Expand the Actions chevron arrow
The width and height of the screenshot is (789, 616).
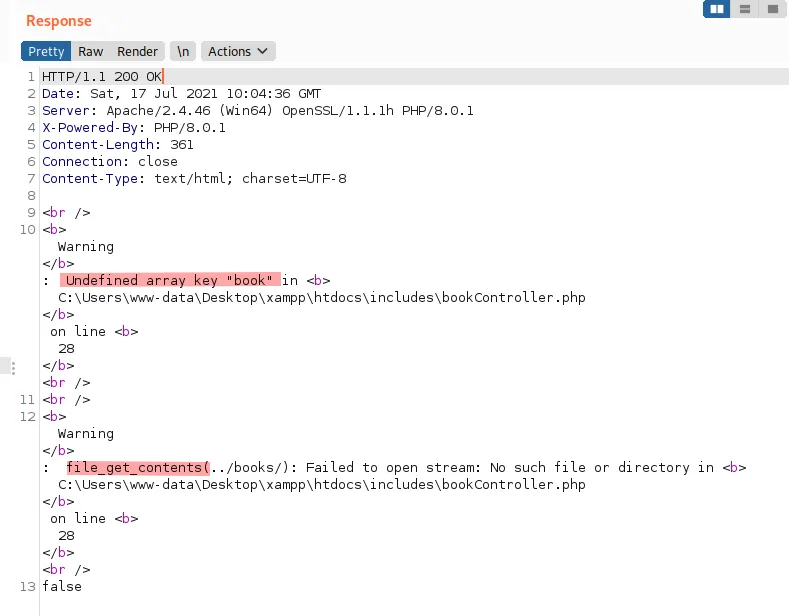[262, 51]
